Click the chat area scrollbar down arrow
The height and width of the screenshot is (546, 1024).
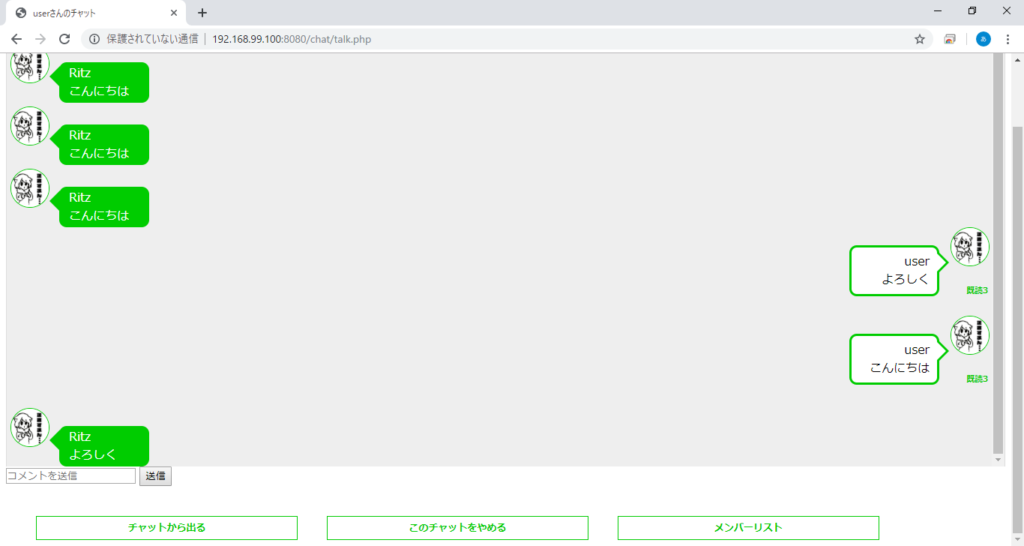997,459
